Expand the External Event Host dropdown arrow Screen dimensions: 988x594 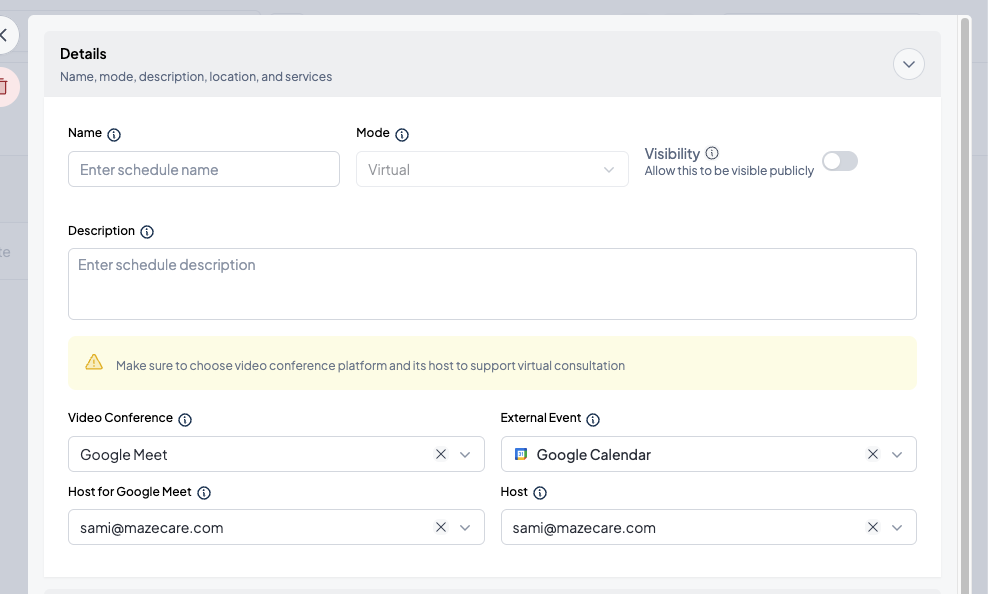pos(897,528)
